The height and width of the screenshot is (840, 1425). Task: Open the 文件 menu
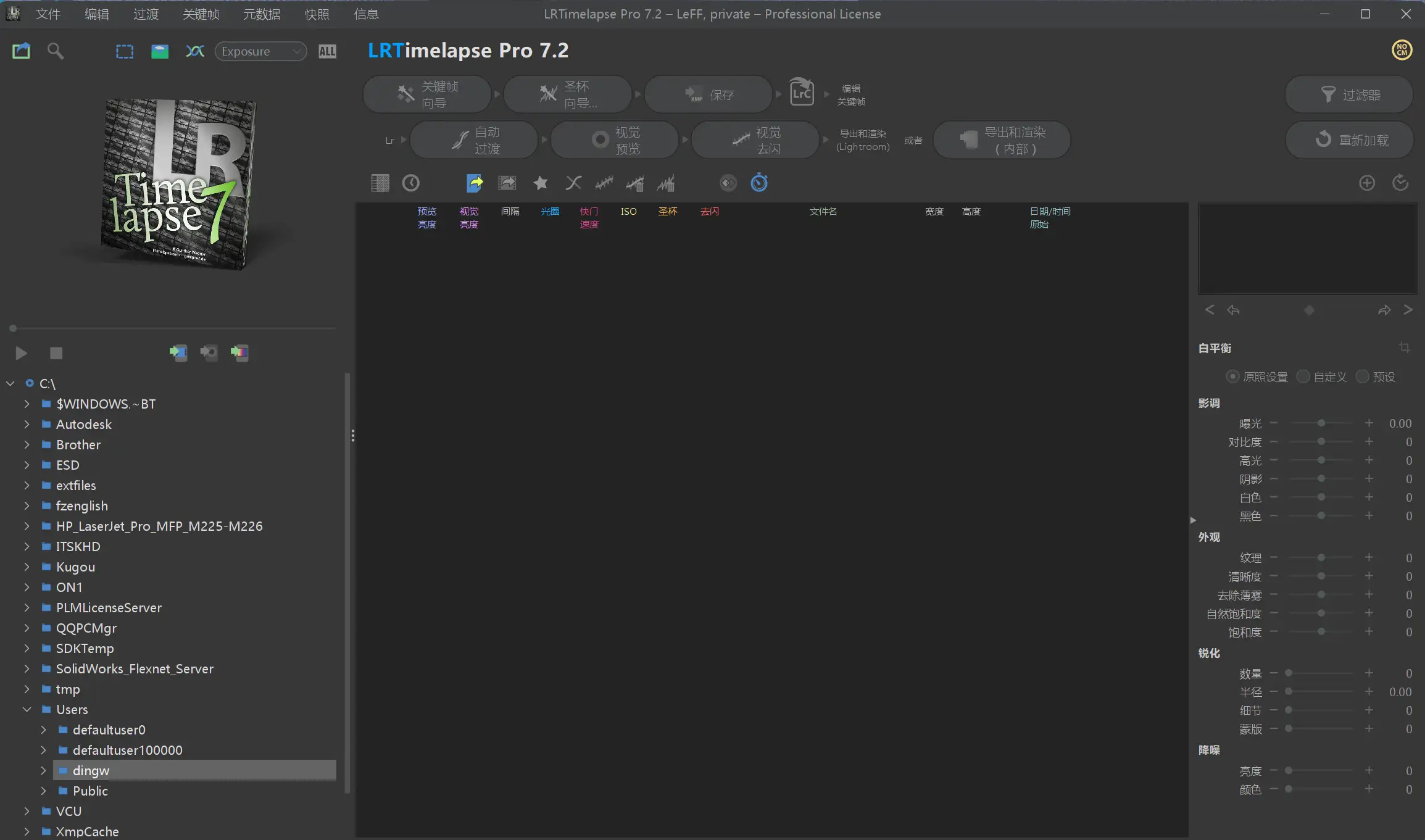[48, 14]
